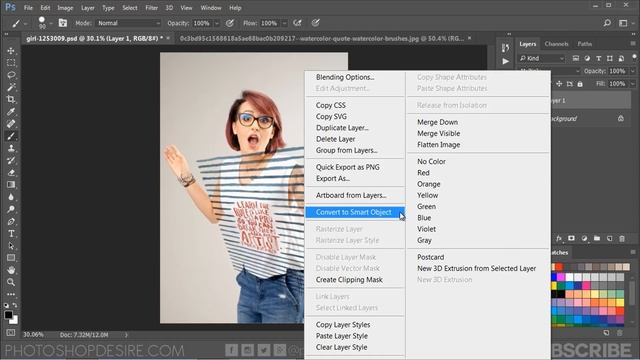640x360 pixels.
Task: Select the History Brush tool
Action: pos(11,160)
